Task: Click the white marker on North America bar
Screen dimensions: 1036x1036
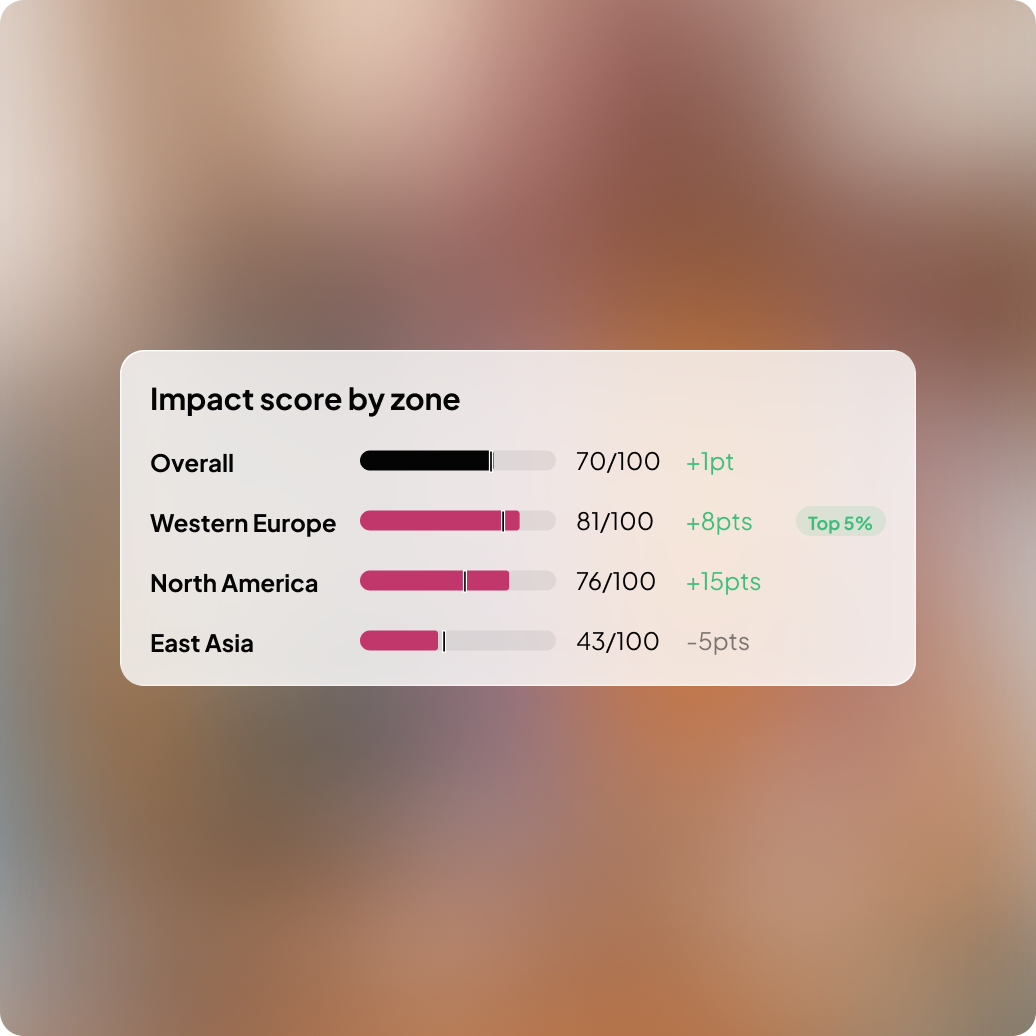Action: tap(465, 581)
